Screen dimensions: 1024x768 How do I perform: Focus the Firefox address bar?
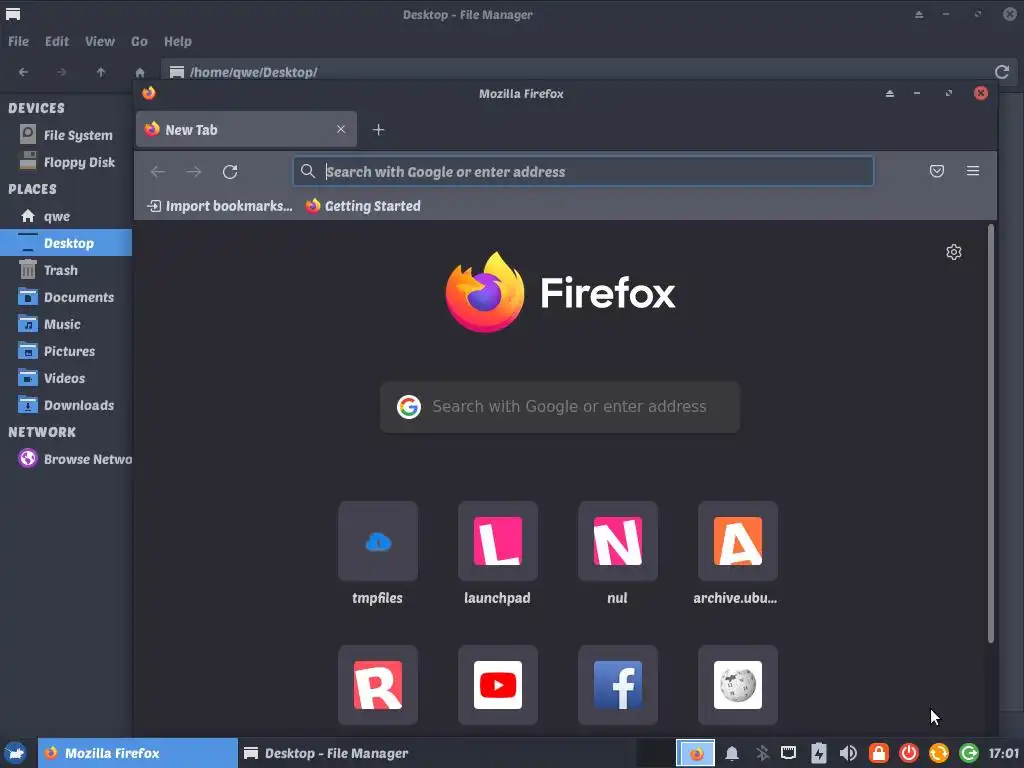pyautogui.click(x=583, y=172)
